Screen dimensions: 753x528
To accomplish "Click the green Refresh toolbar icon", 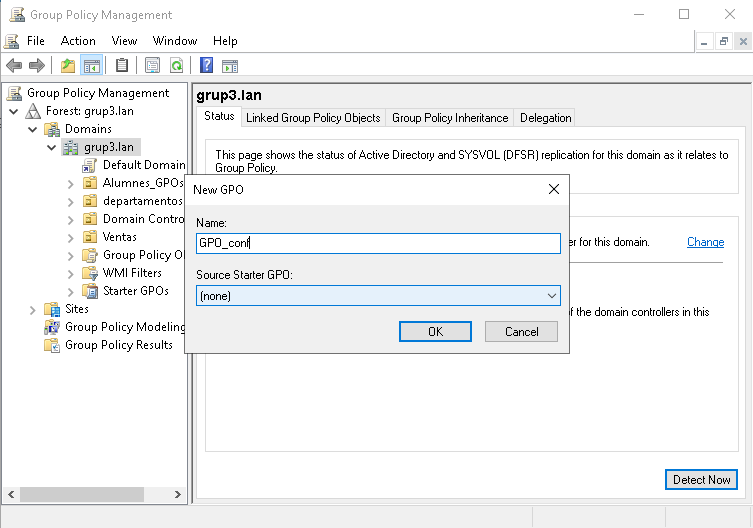I will tap(176, 66).
